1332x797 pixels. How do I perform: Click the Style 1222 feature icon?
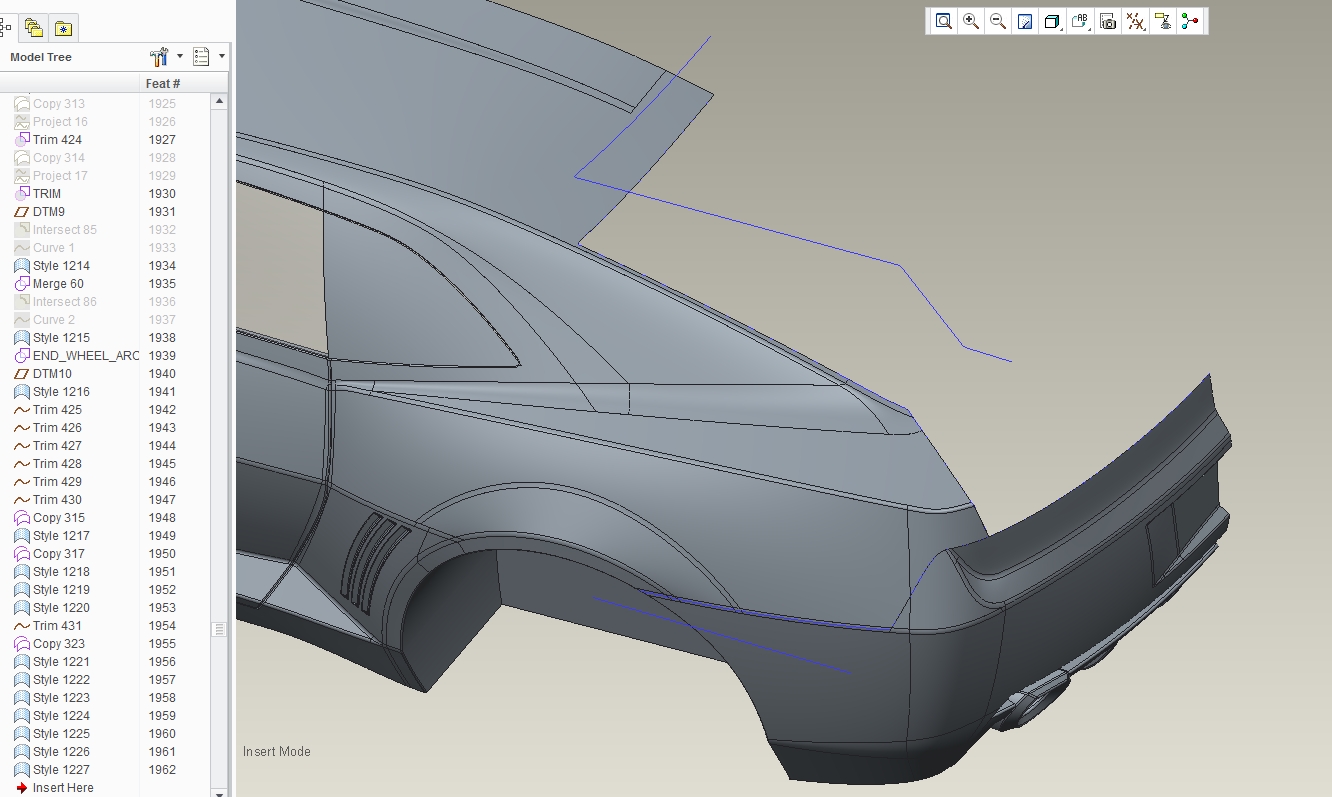coord(22,680)
